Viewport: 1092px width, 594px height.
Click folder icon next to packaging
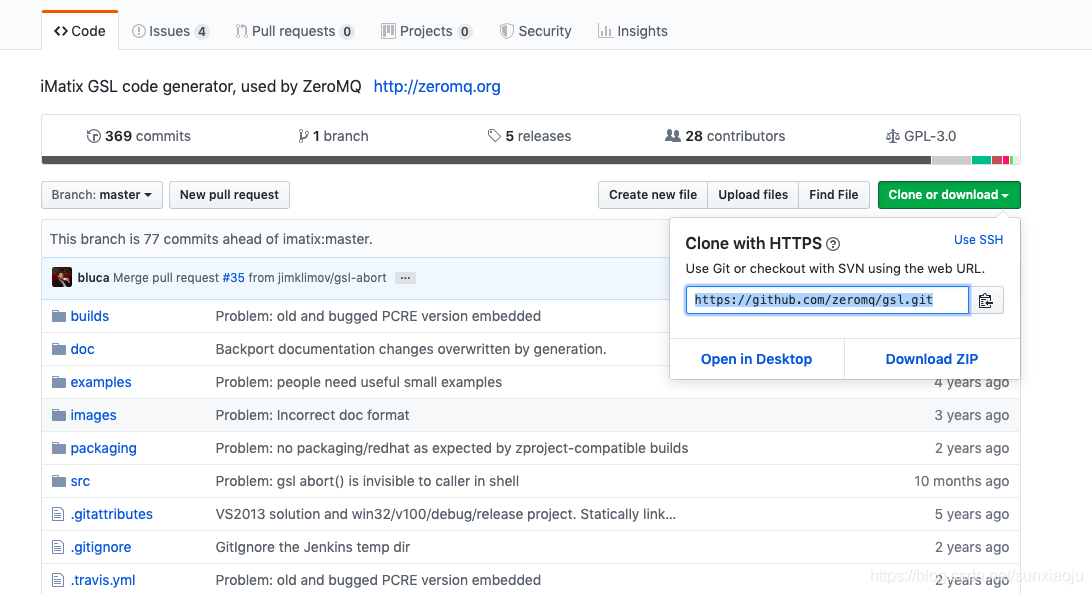click(58, 448)
